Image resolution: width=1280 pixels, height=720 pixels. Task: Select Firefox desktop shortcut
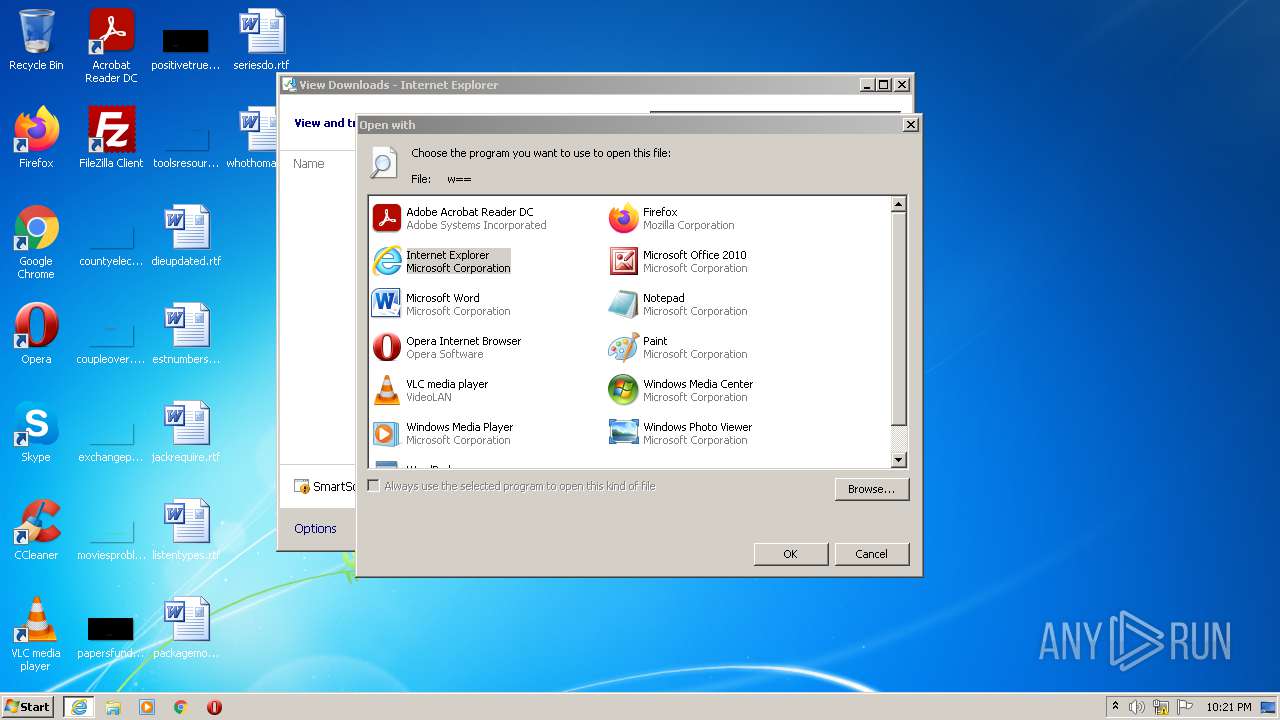tap(36, 137)
